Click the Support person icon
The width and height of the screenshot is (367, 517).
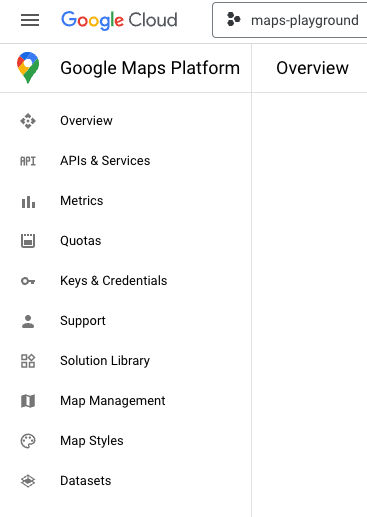(28, 321)
